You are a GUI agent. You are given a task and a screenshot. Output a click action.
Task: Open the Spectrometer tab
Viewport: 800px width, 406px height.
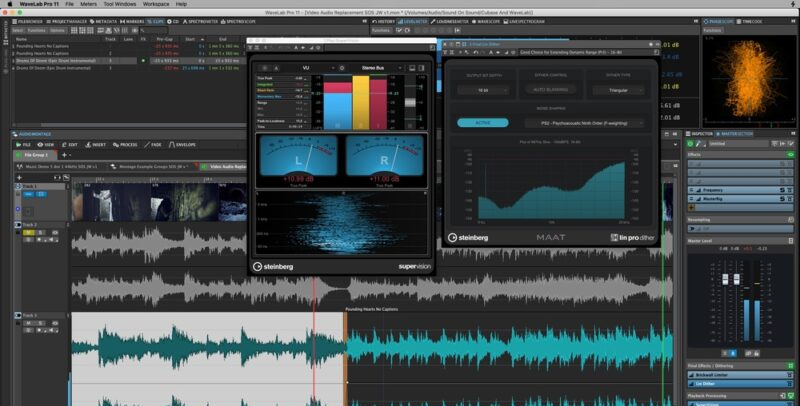point(200,21)
